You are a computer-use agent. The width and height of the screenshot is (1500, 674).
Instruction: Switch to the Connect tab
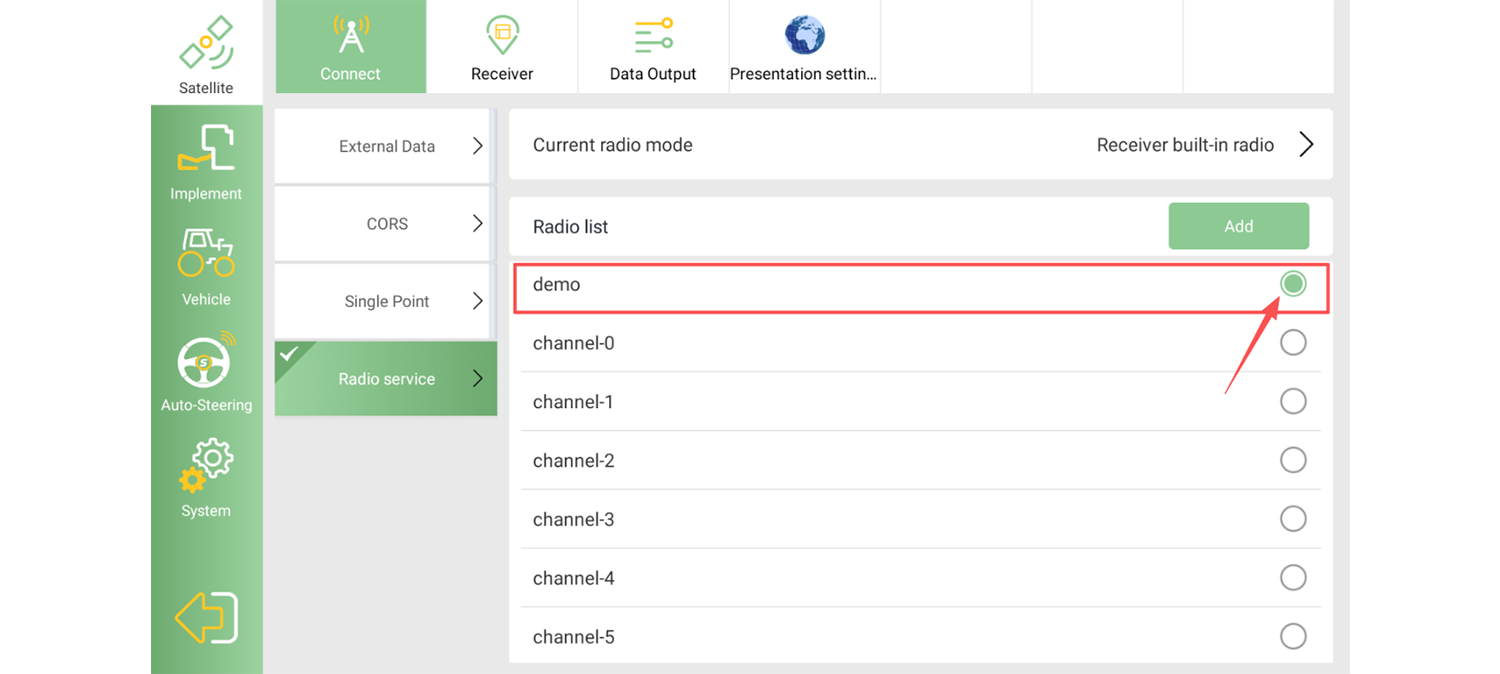[x=351, y=47]
